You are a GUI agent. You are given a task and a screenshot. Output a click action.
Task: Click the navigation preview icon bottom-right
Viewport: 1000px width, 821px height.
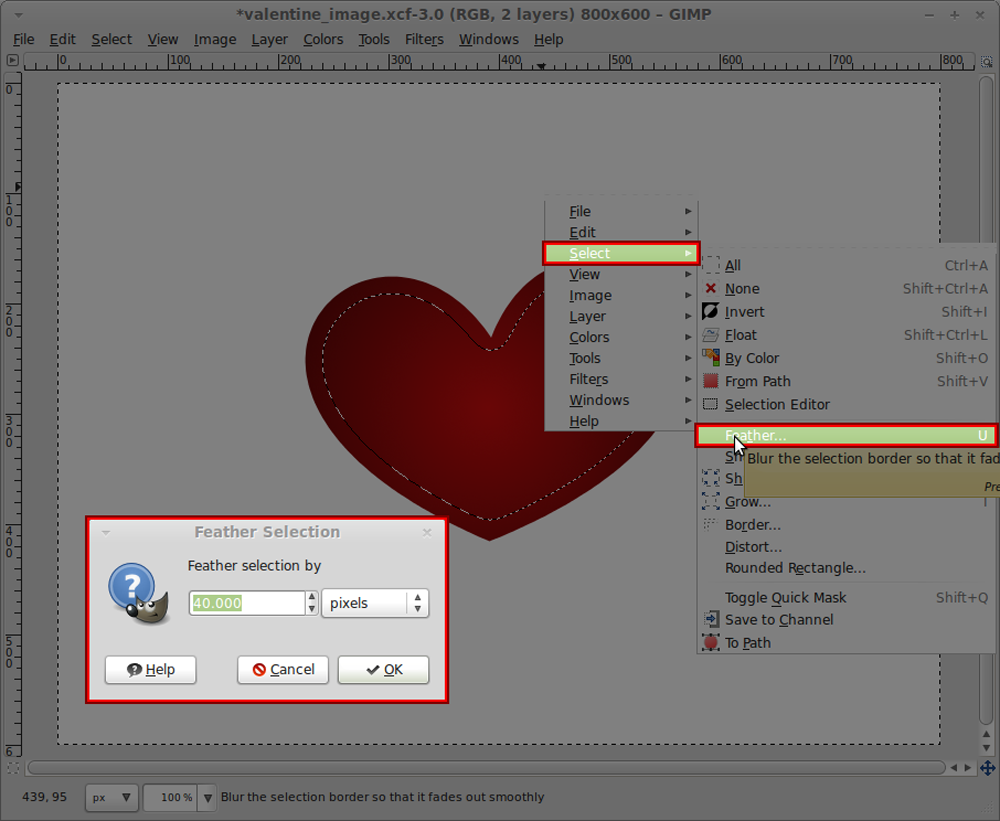tap(986, 766)
